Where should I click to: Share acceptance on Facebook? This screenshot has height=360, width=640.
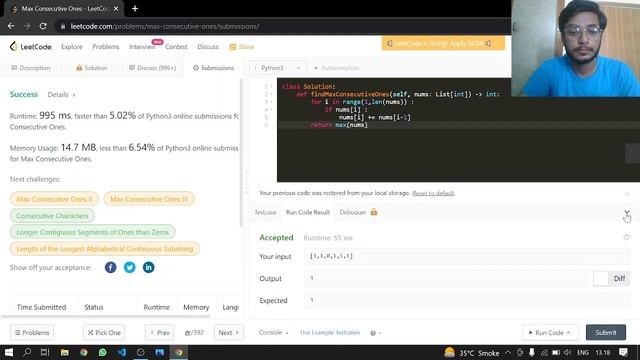coord(111,267)
